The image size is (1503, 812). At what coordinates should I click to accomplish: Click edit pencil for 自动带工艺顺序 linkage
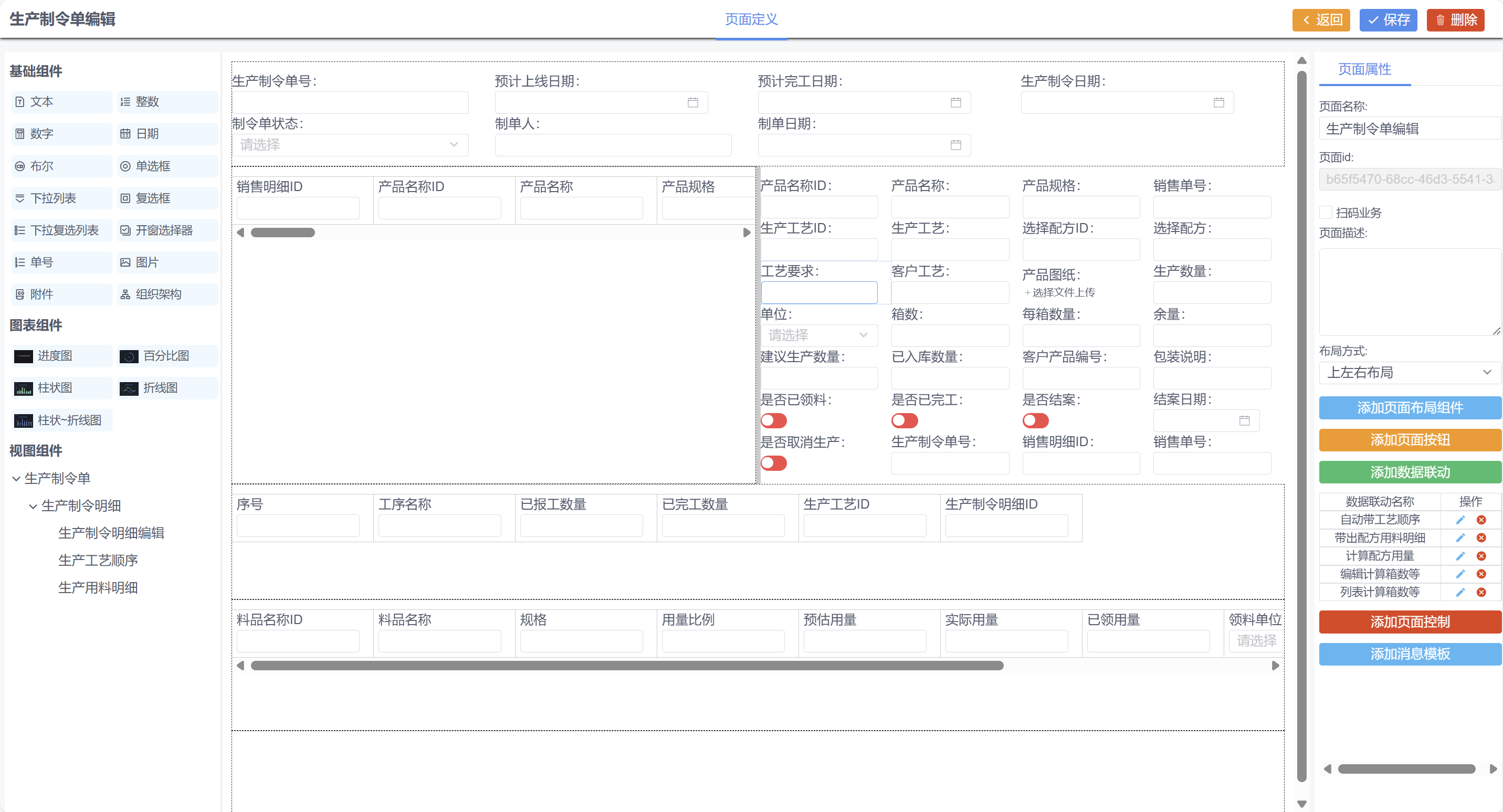[1460, 520]
